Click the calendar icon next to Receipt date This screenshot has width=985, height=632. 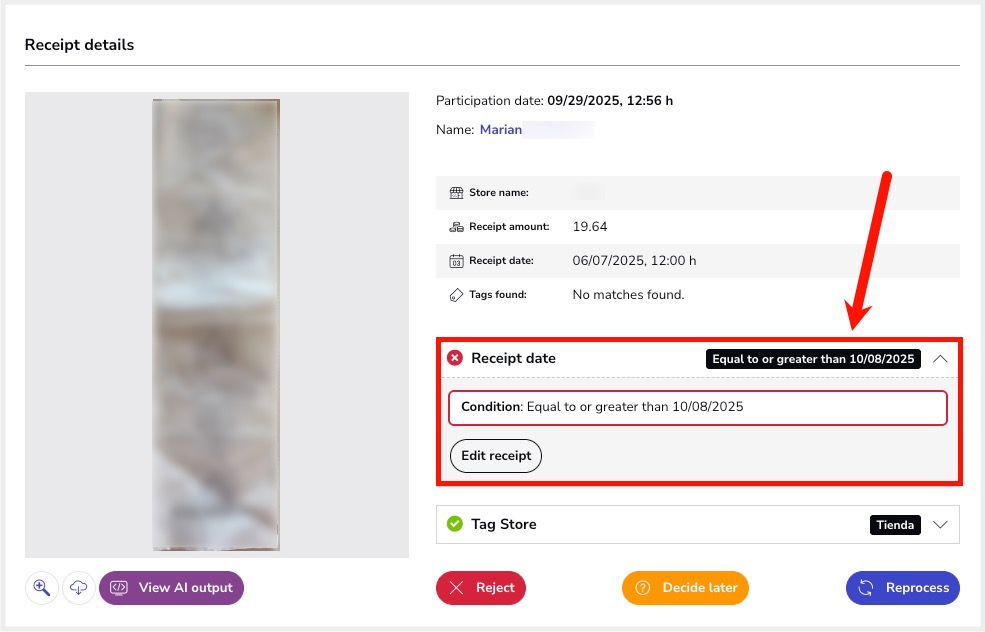(x=456, y=261)
